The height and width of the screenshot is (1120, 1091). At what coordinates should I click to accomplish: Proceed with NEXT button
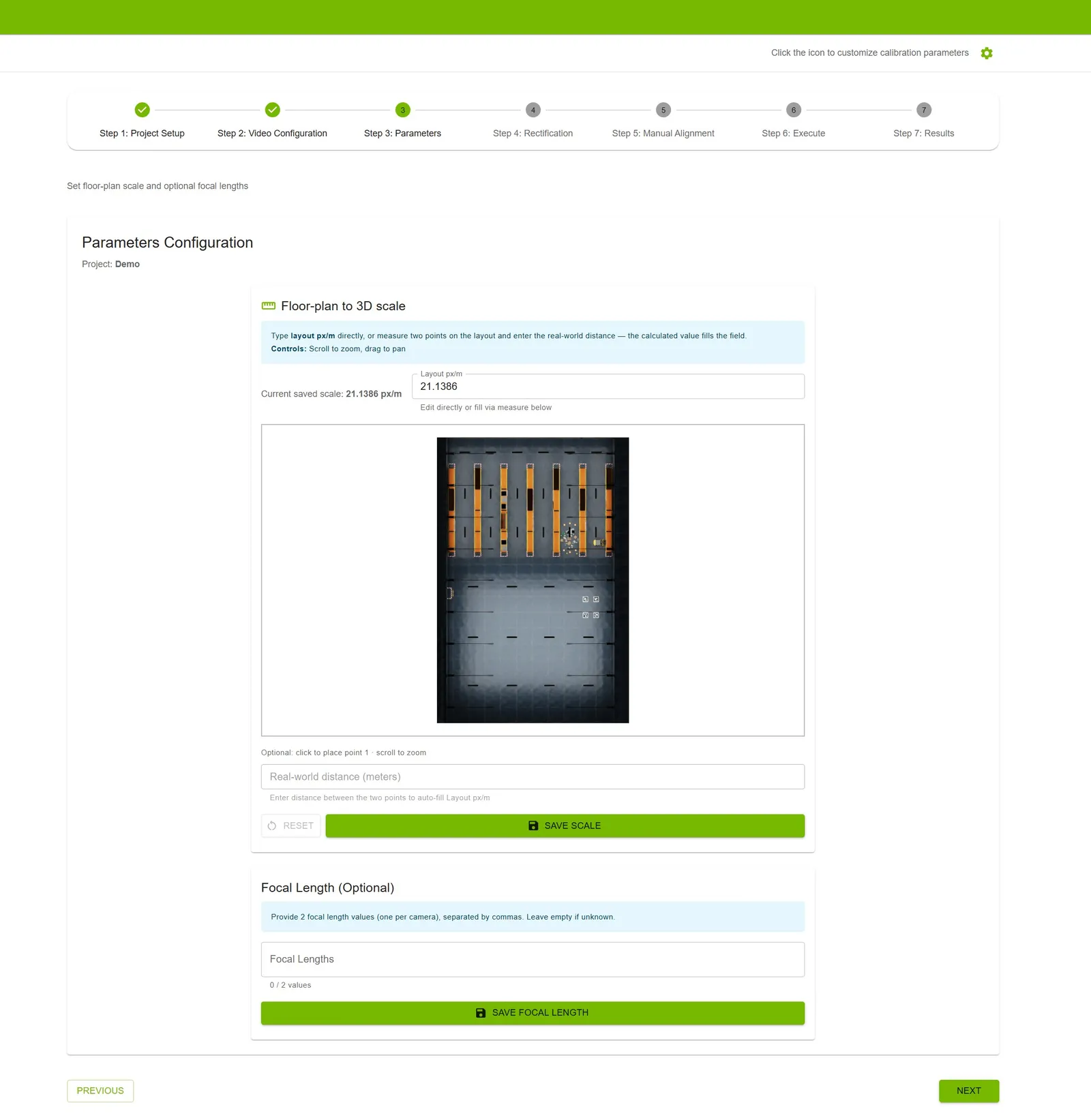pos(969,1091)
